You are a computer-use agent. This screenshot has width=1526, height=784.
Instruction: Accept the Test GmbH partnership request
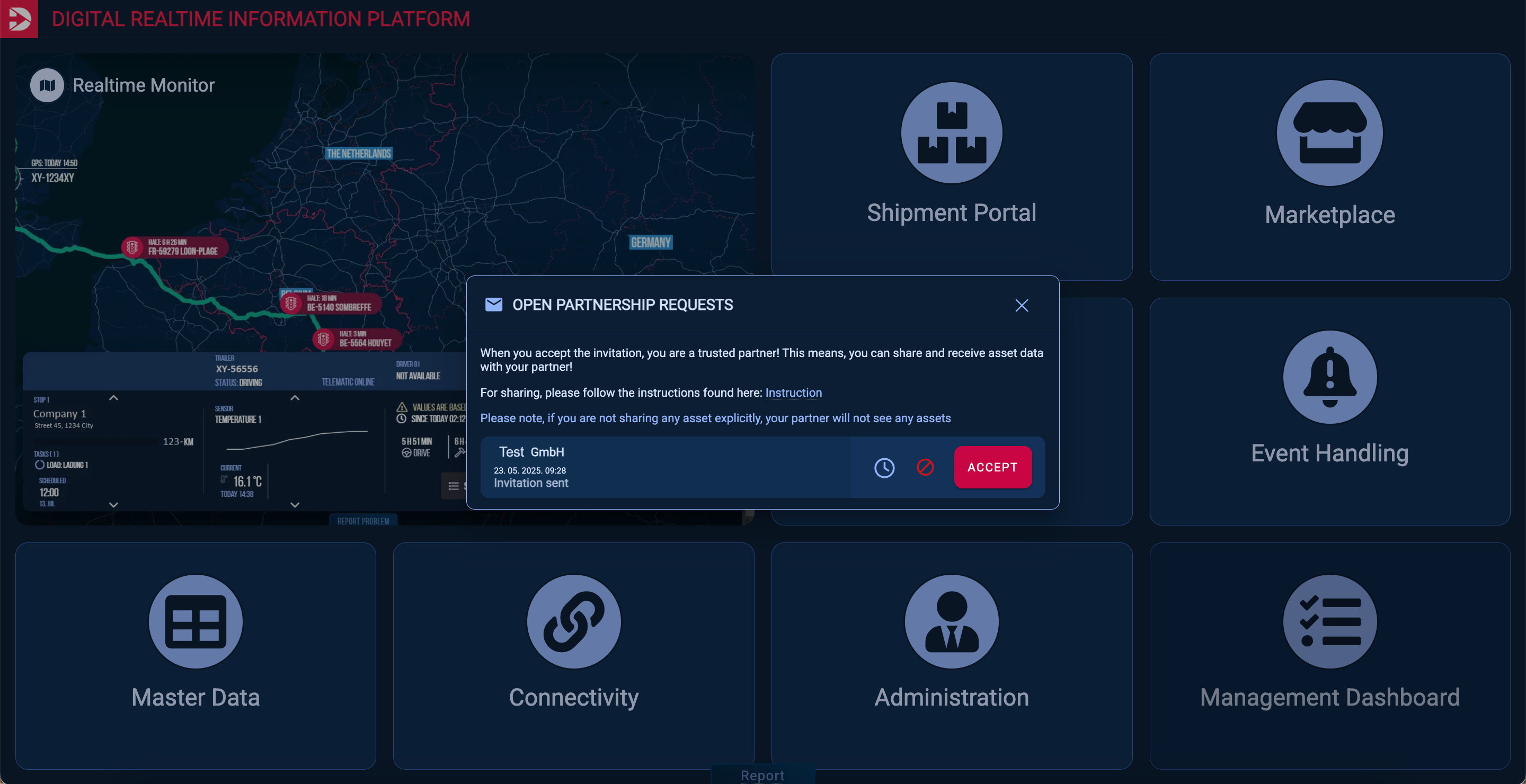[992, 467]
